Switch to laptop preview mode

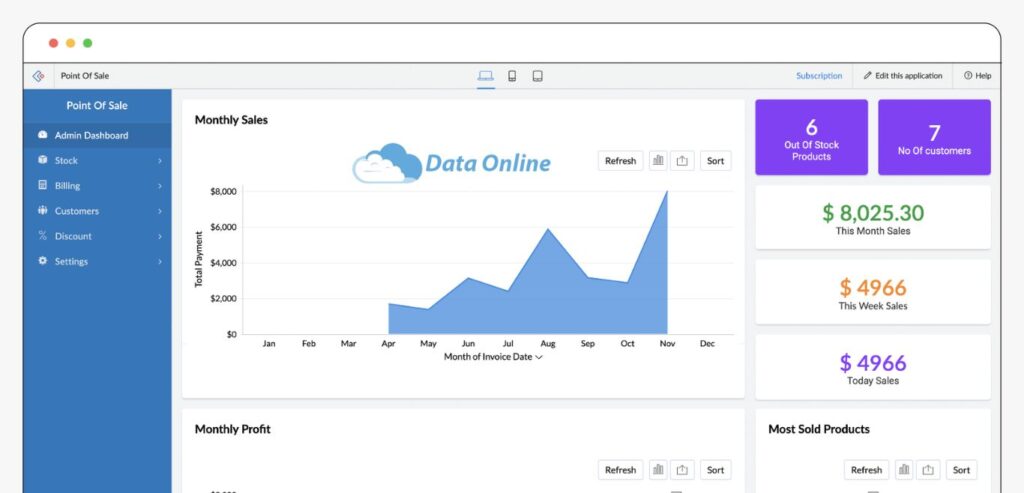click(485, 76)
